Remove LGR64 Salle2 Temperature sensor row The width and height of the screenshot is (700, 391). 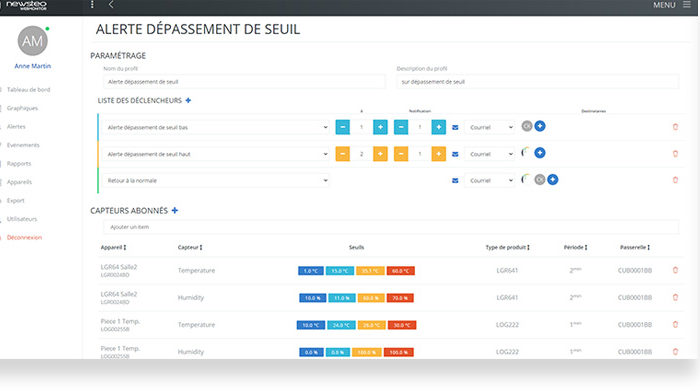click(675, 270)
